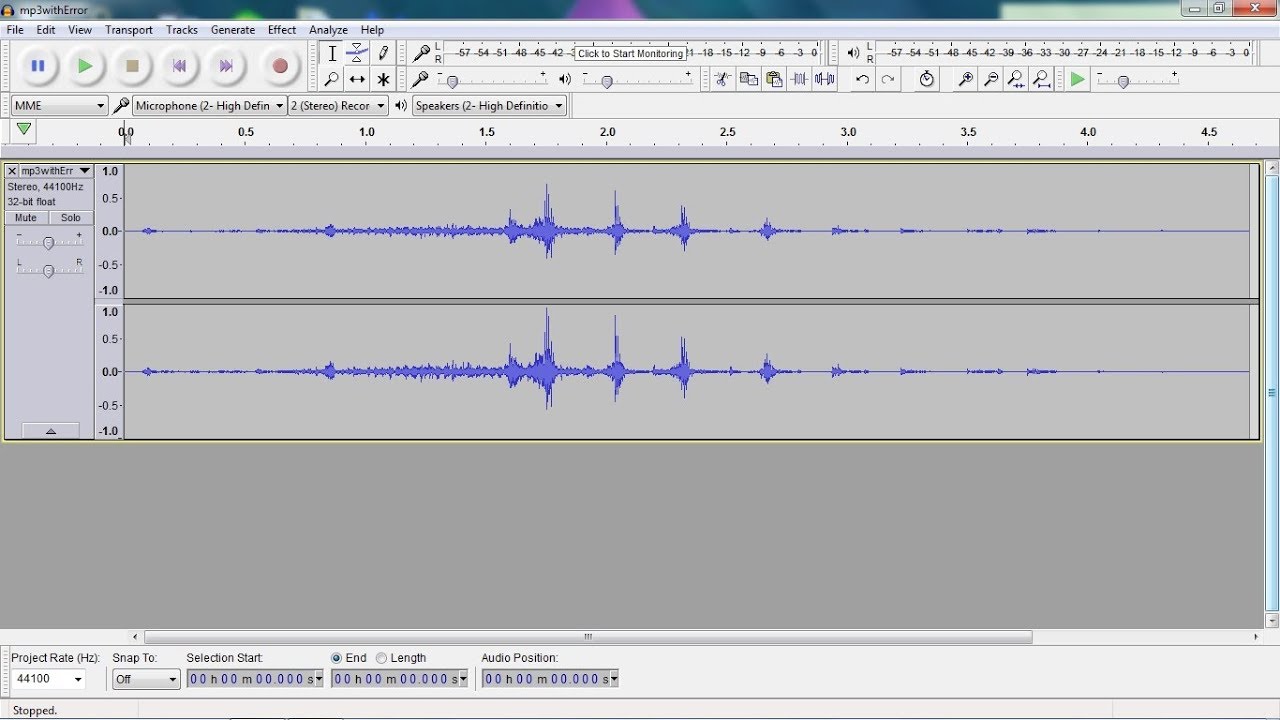
Task: Open the 2 (Stereo) recording channels dropdown
Action: (x=337, y=105)
